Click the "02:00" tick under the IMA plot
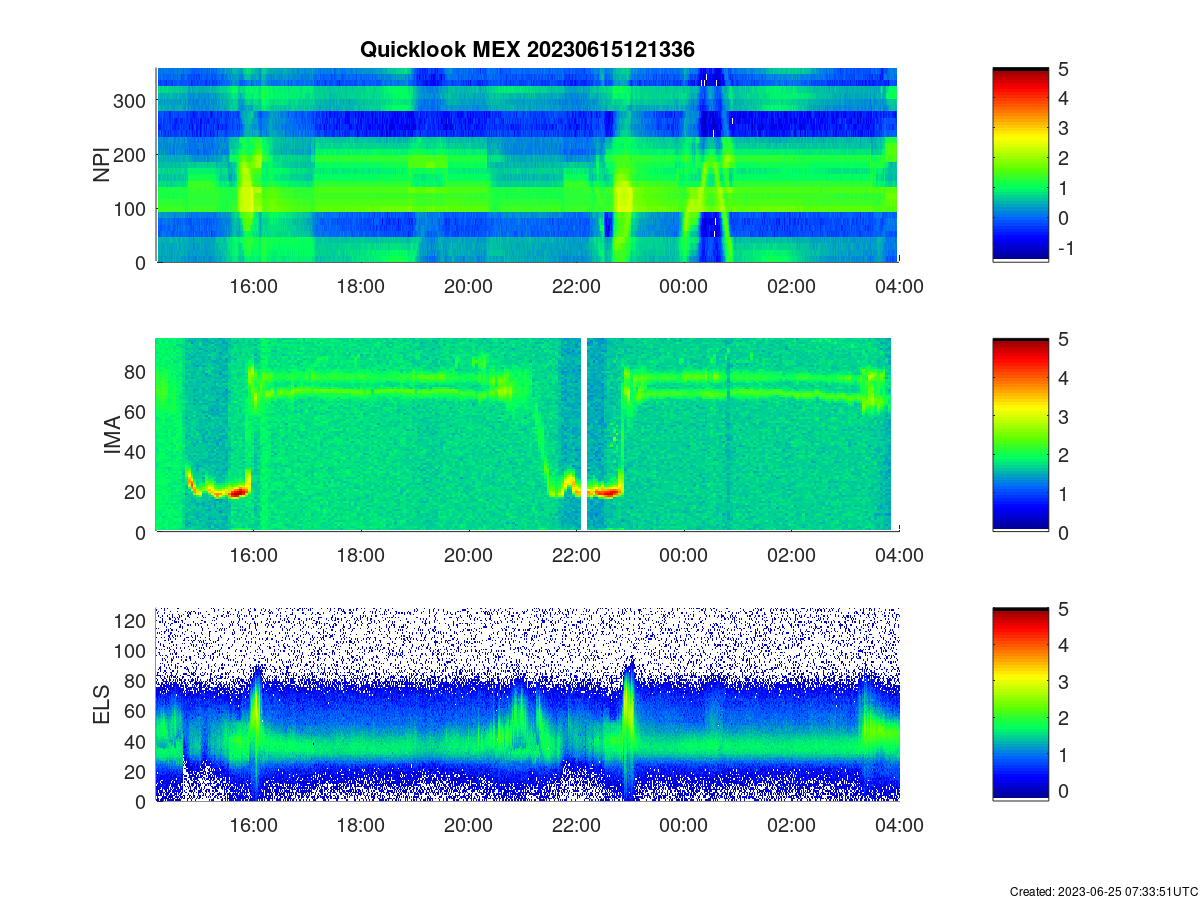This screenshot has width=1200, height=900. 791,557
